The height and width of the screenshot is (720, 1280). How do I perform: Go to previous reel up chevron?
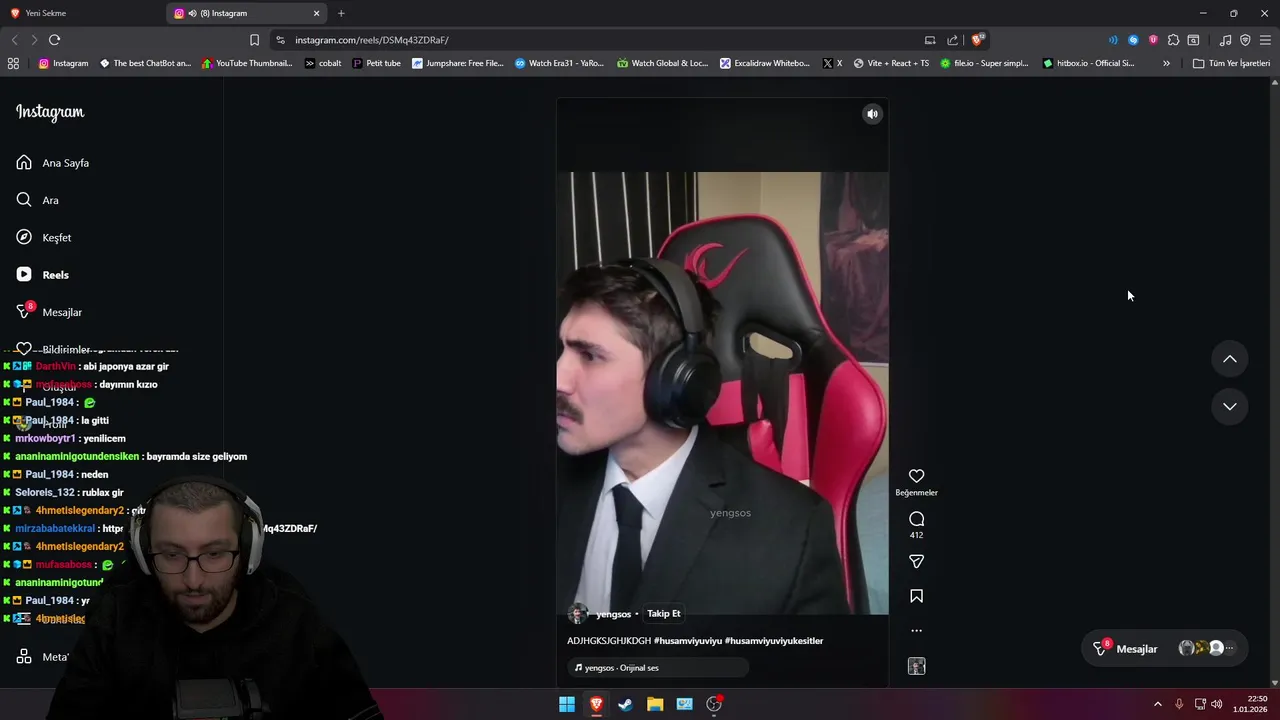pyautogui.click(x=1230, y=359)
